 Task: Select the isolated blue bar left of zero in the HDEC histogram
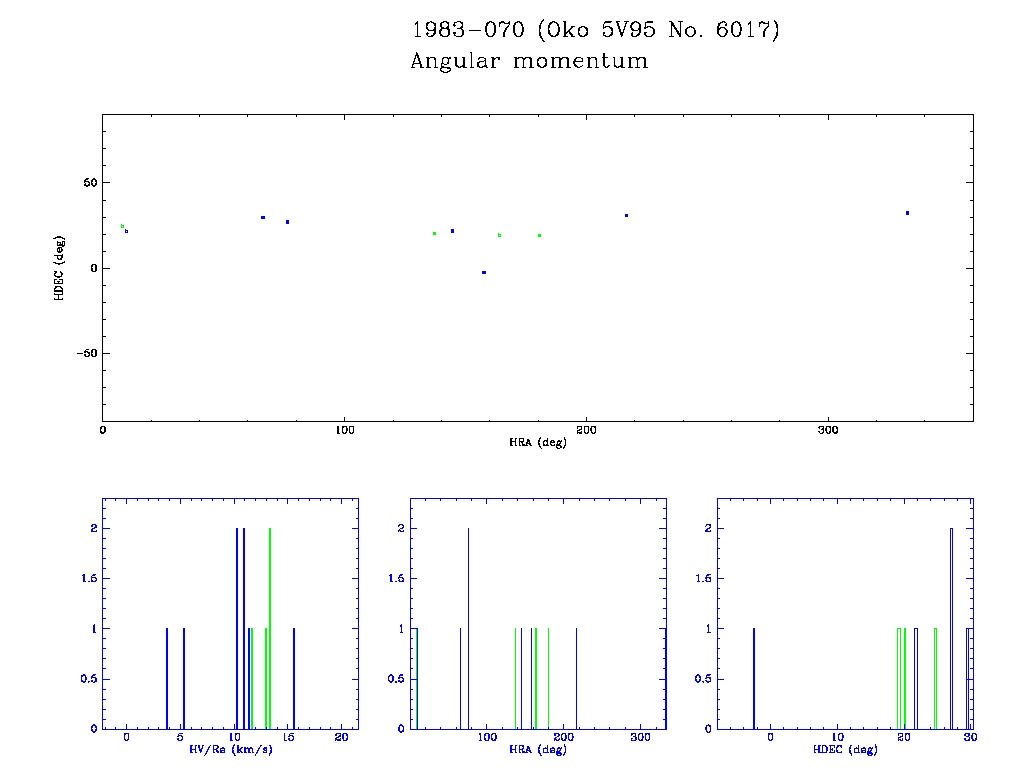[x=754, y=678]
